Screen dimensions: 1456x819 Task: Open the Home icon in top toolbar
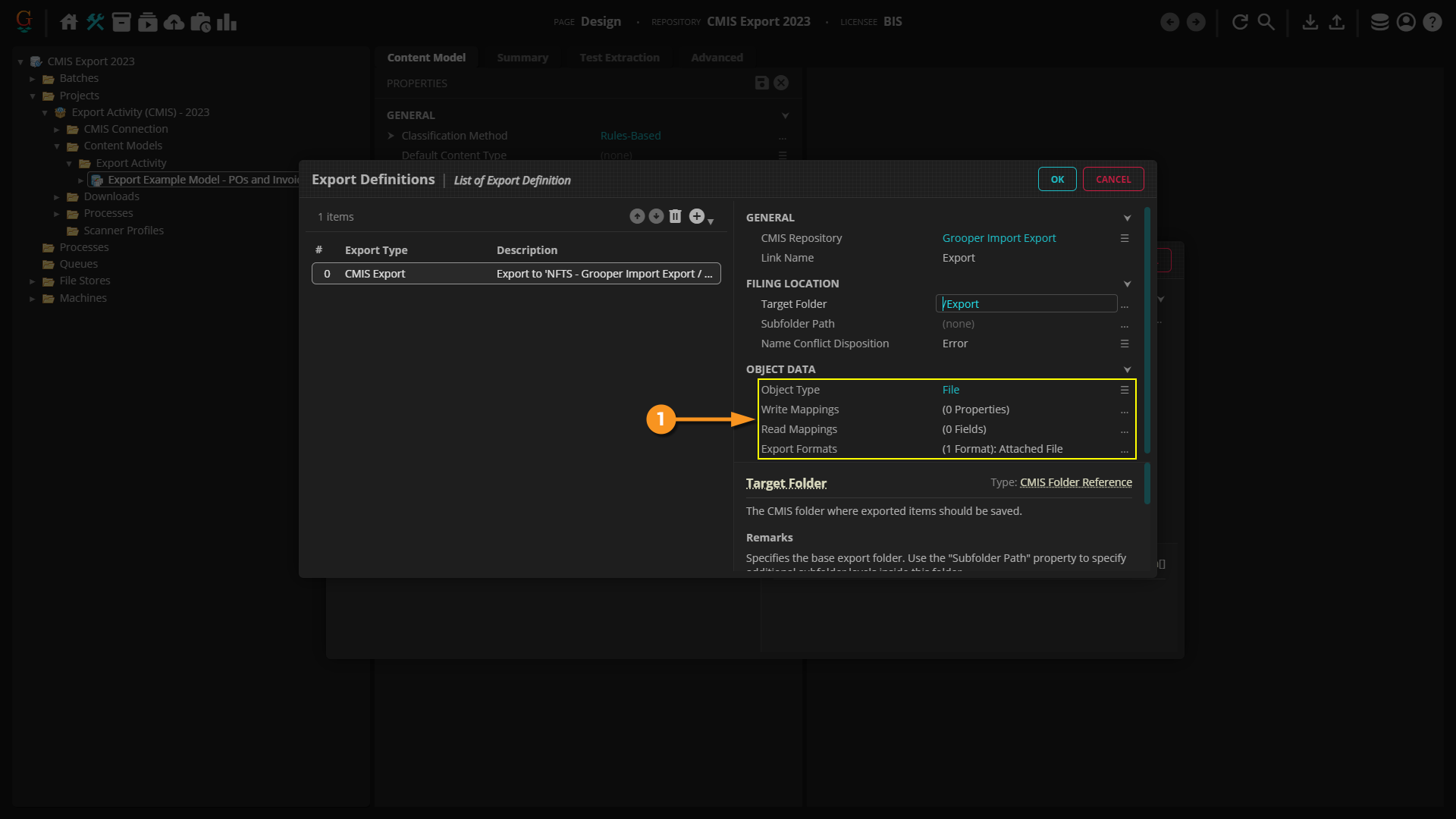pyautogui.click(x=69, y=22)
